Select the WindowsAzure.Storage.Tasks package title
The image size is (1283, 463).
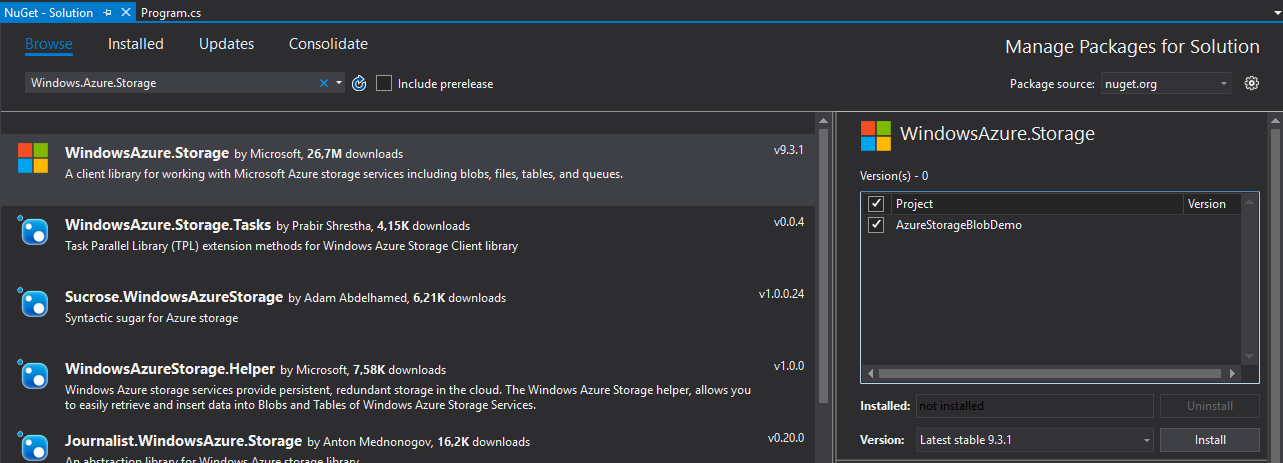pyautogui.click(x=168, y=225)
